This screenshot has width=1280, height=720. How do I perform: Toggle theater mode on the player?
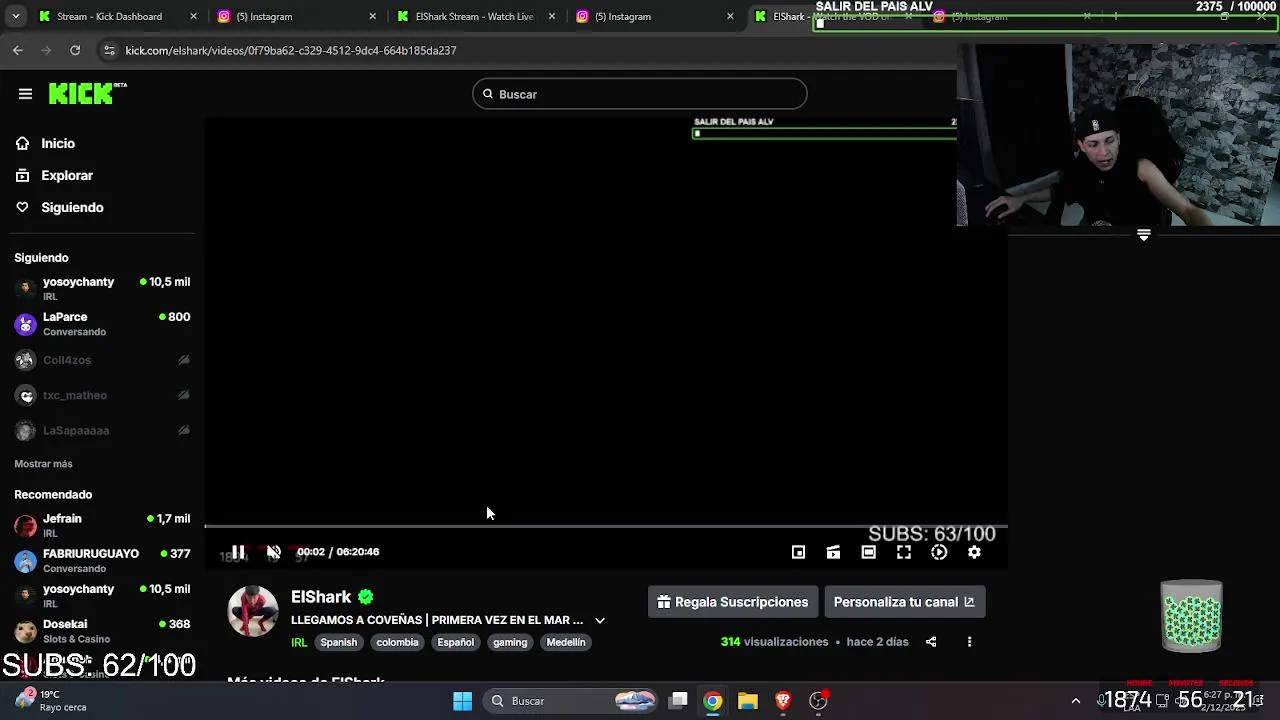point(868,552)
